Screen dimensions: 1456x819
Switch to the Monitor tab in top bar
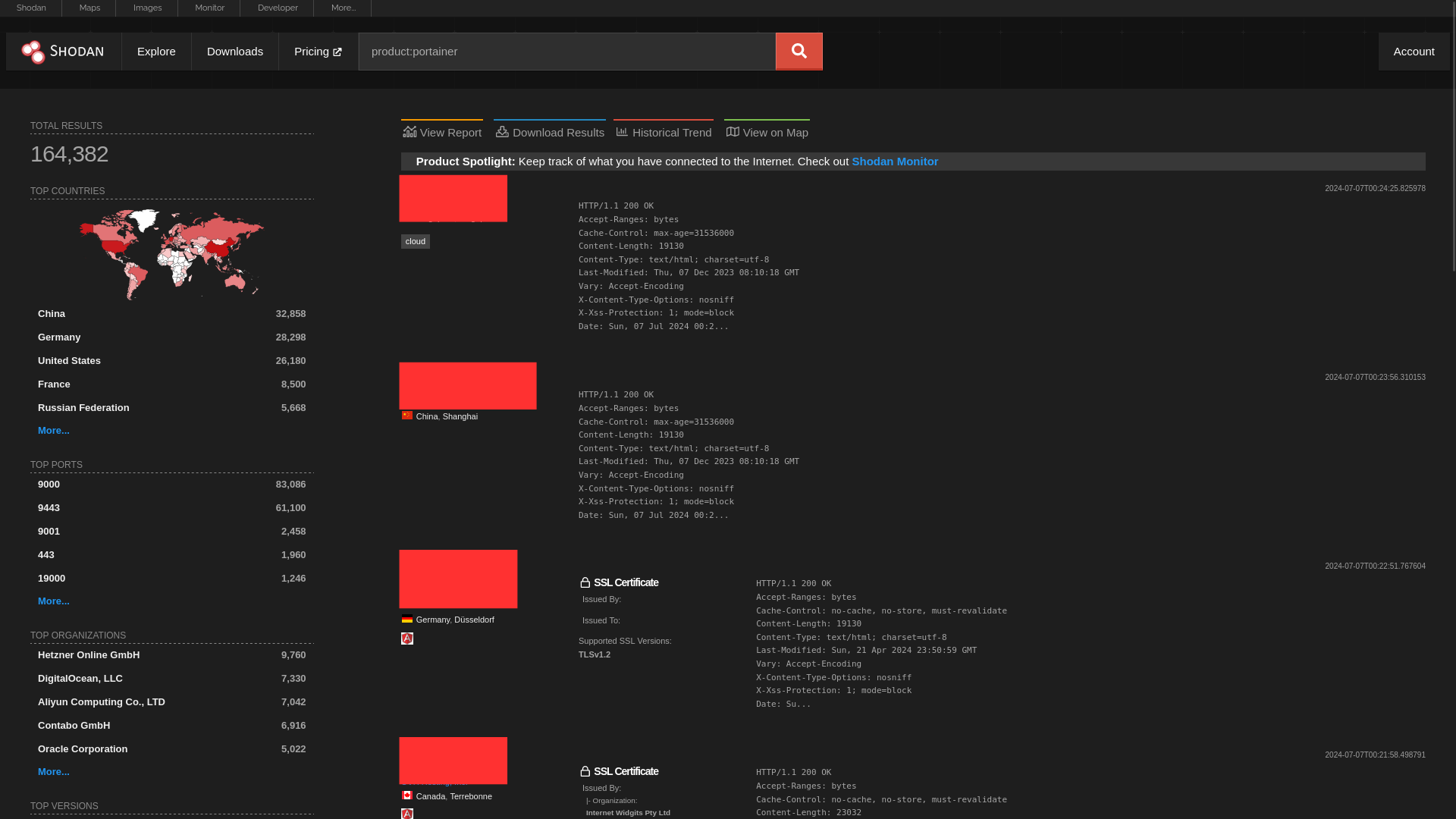pyautogui.click(x=209, y=8)
